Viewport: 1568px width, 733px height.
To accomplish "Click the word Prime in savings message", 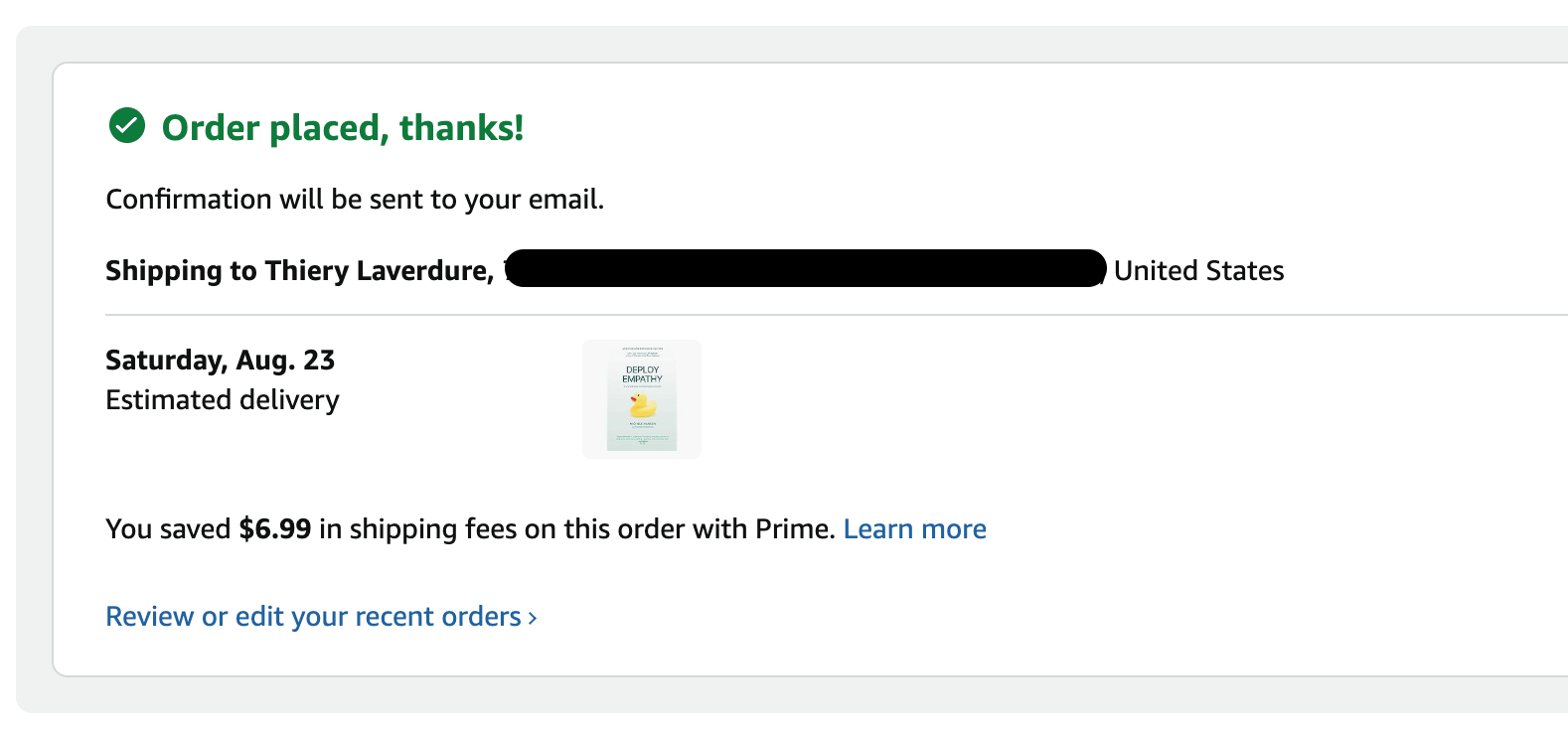I will pyautogui.click(x=792, y=528).
